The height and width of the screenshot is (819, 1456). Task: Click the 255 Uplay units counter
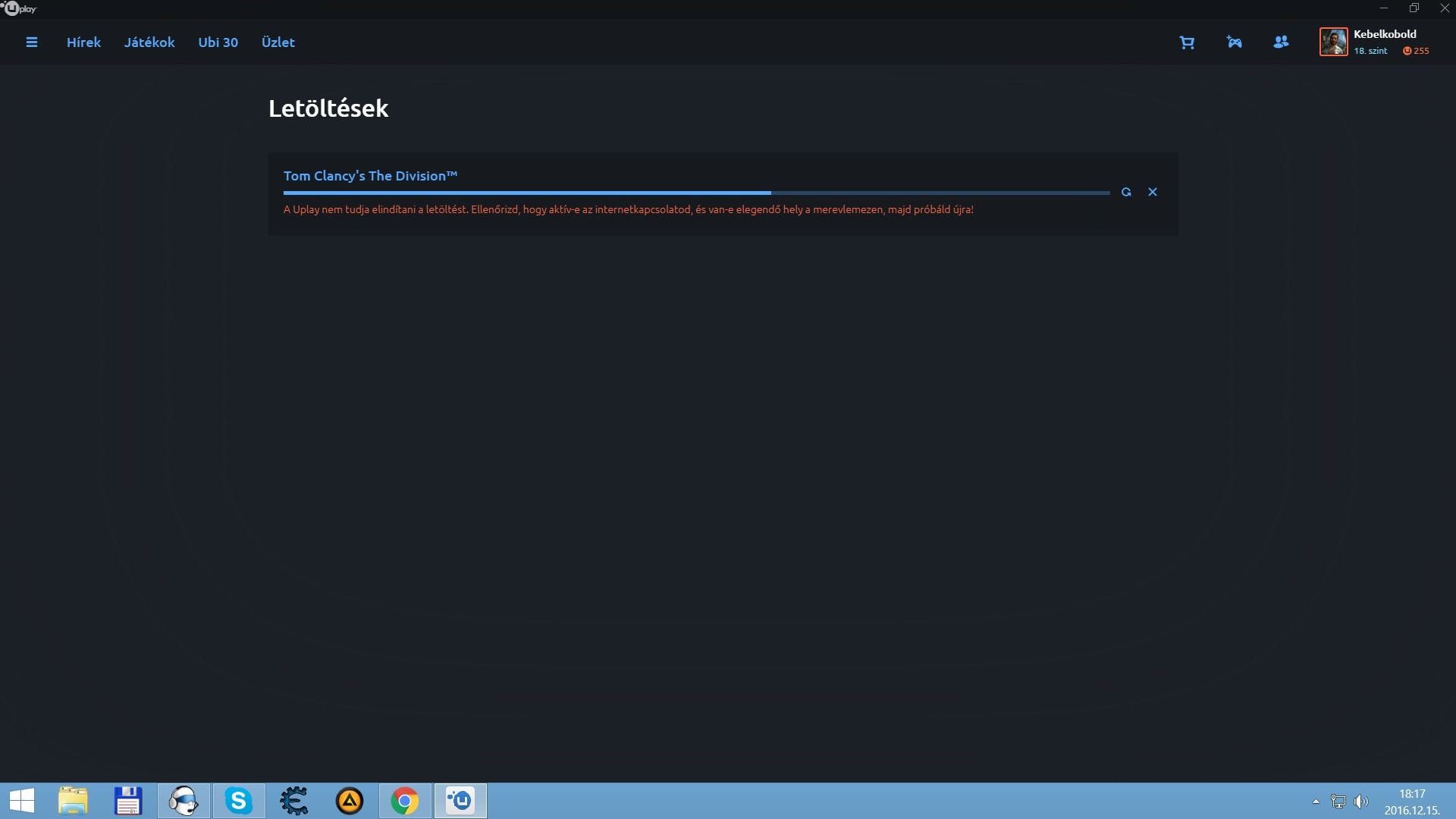pos(1416,51)
